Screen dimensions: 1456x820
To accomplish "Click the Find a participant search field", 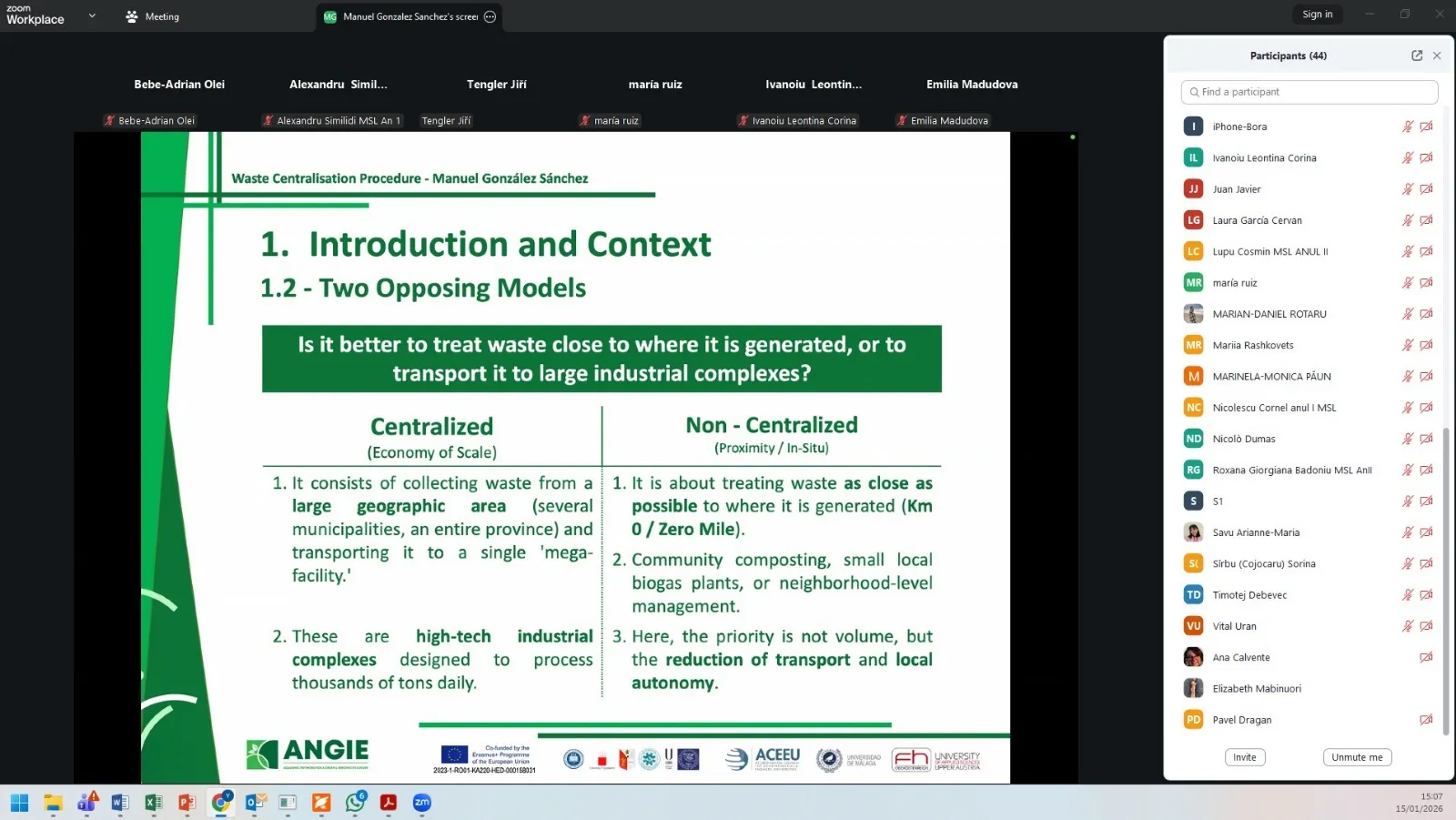I will 1309,92.
